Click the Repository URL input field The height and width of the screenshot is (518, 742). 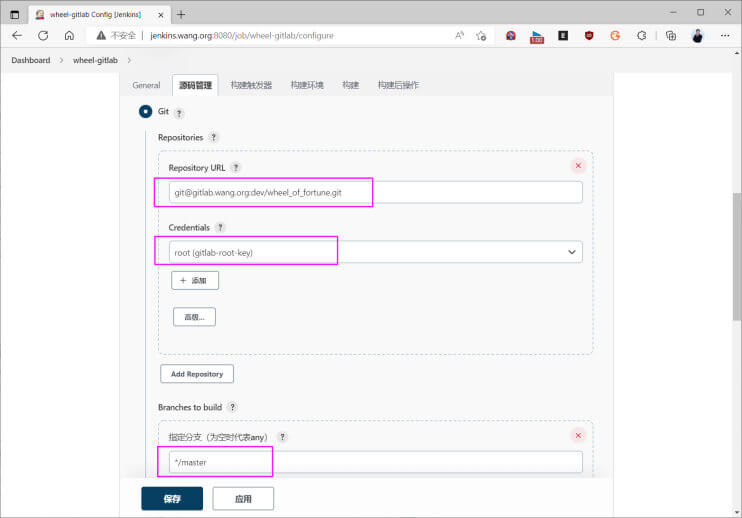coord(376,193)
